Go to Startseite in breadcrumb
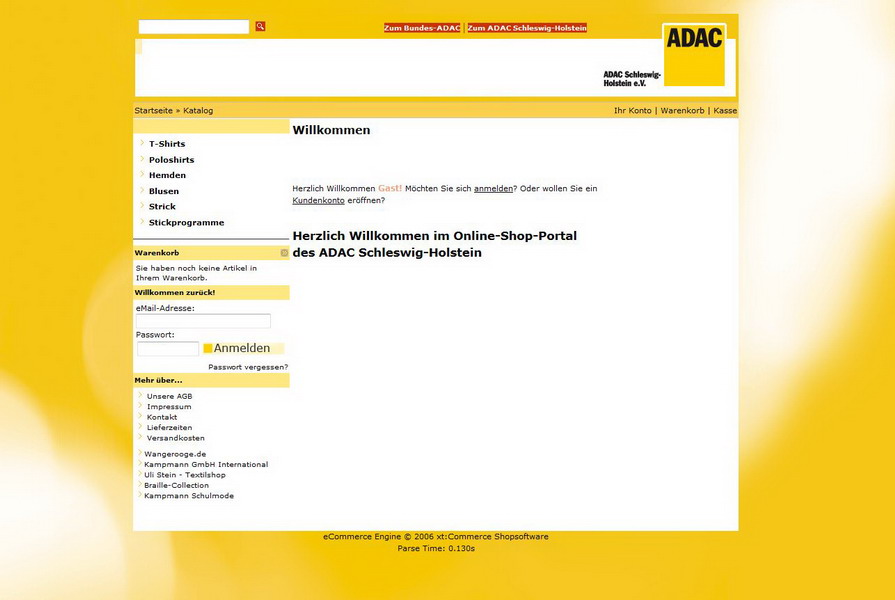 click(x=154, y=111)
